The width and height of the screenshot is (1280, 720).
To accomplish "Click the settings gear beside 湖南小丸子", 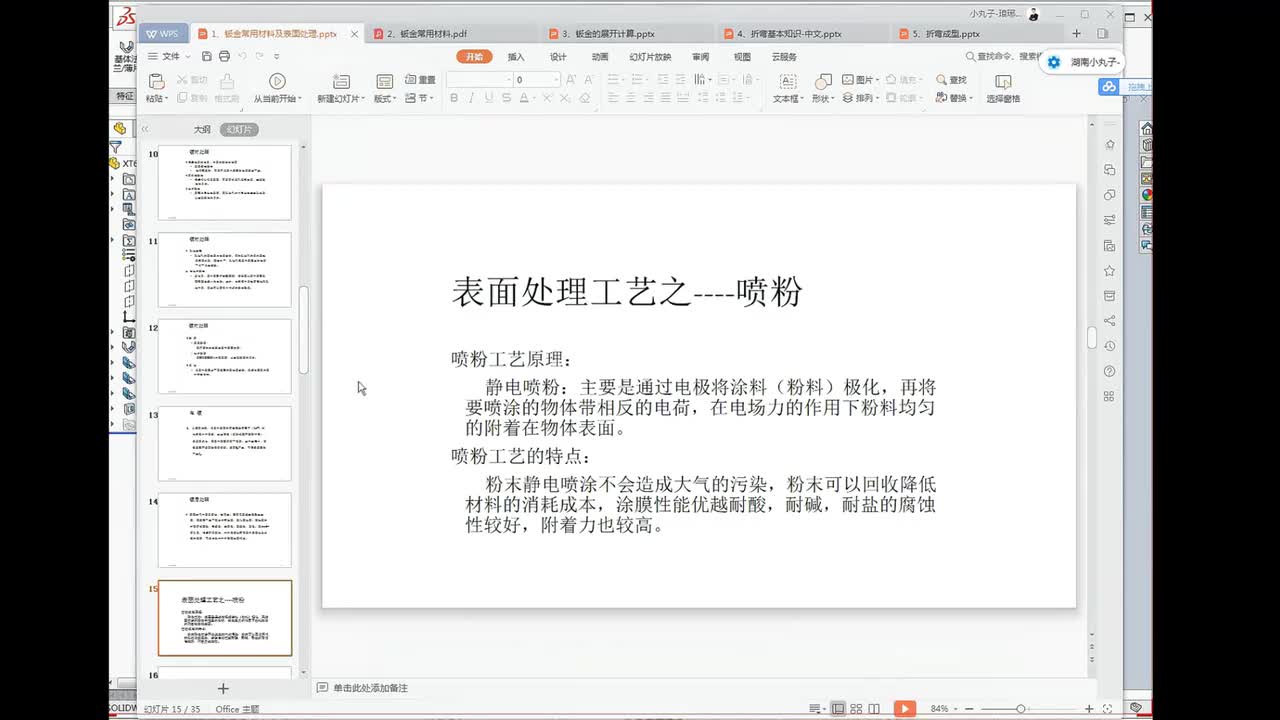I will tap(1053, 62).
